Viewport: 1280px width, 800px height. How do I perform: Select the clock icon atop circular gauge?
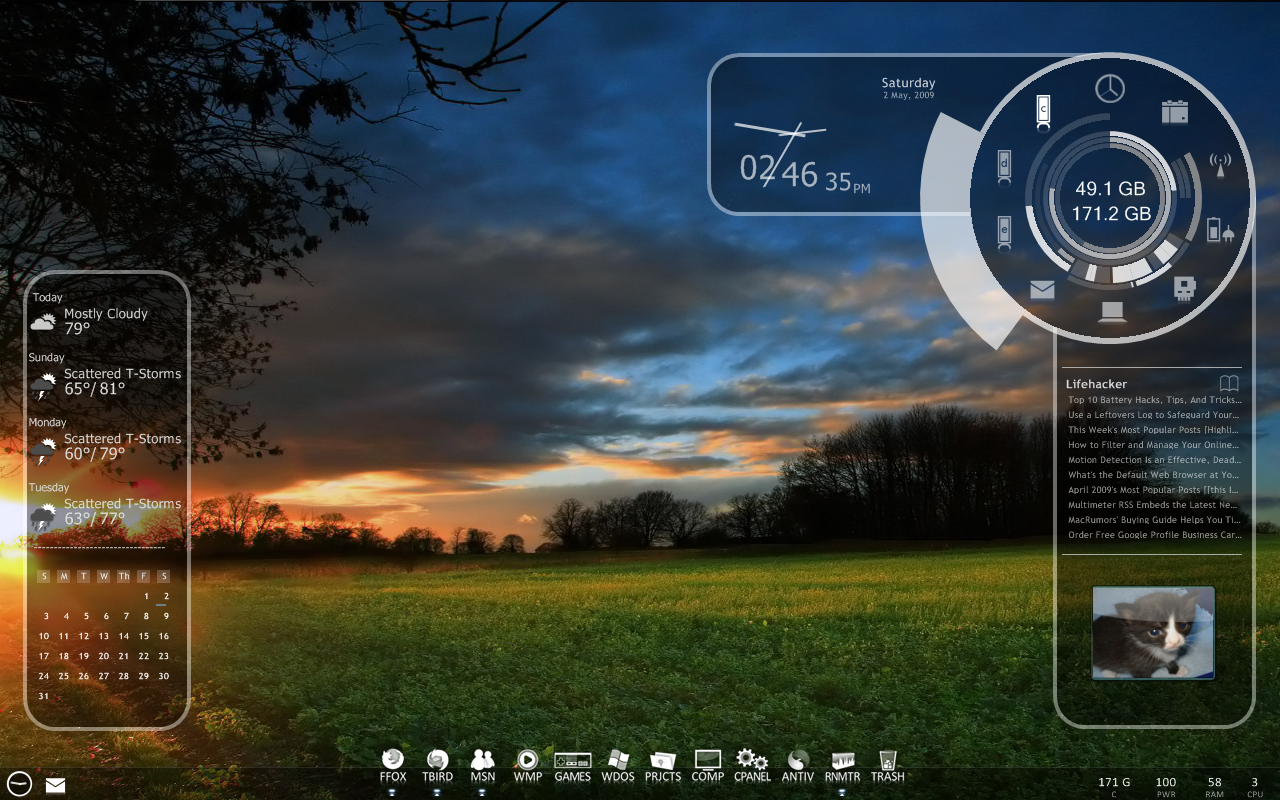[1109, 88]
